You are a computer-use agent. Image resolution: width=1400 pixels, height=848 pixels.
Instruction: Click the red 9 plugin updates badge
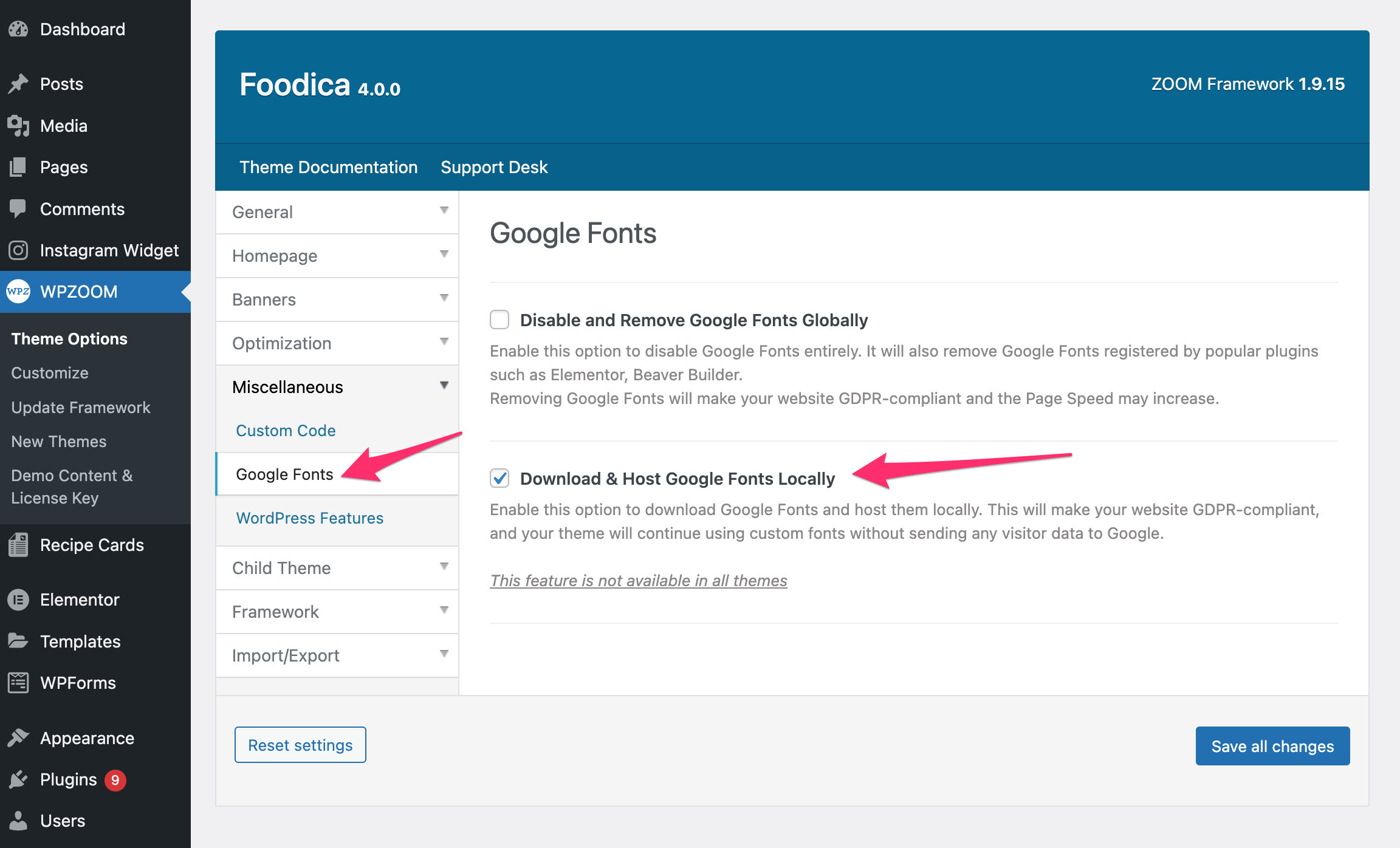click(115, 780)
